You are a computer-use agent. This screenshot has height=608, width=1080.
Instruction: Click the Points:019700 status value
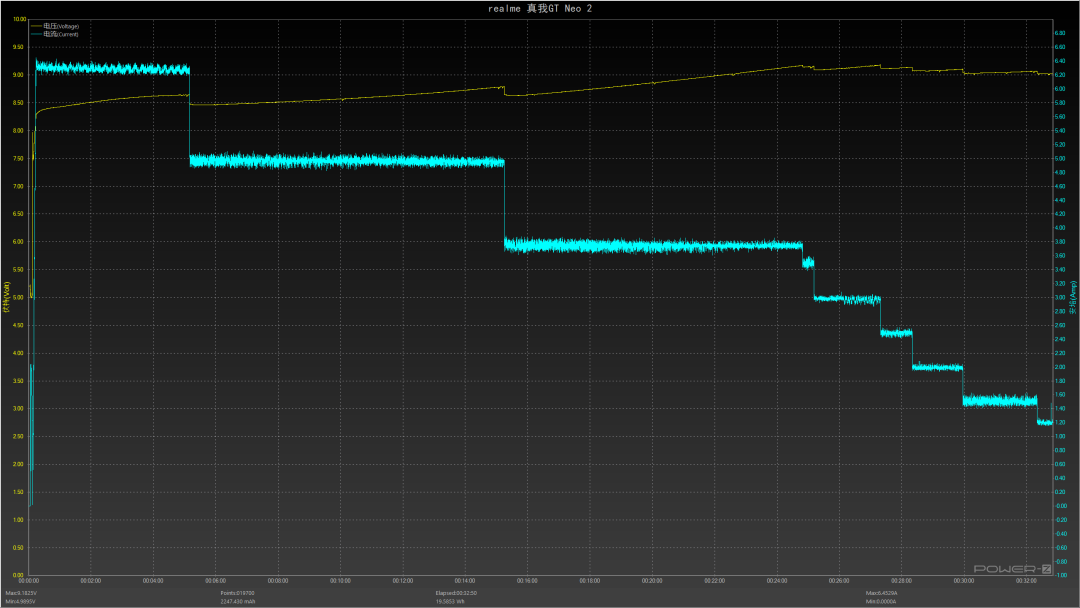click(237, 593)
